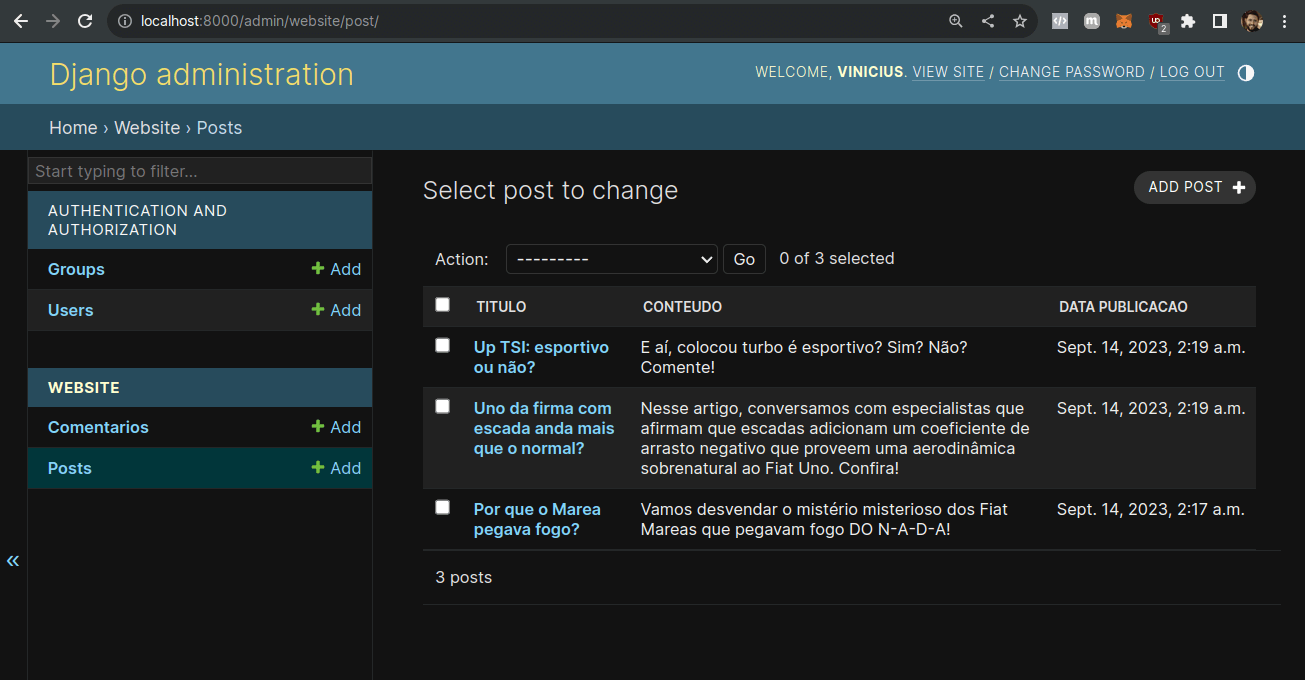1305x680 pixels.
Task: Go to Users in the sidebar
Action: [x=70, y=310]
